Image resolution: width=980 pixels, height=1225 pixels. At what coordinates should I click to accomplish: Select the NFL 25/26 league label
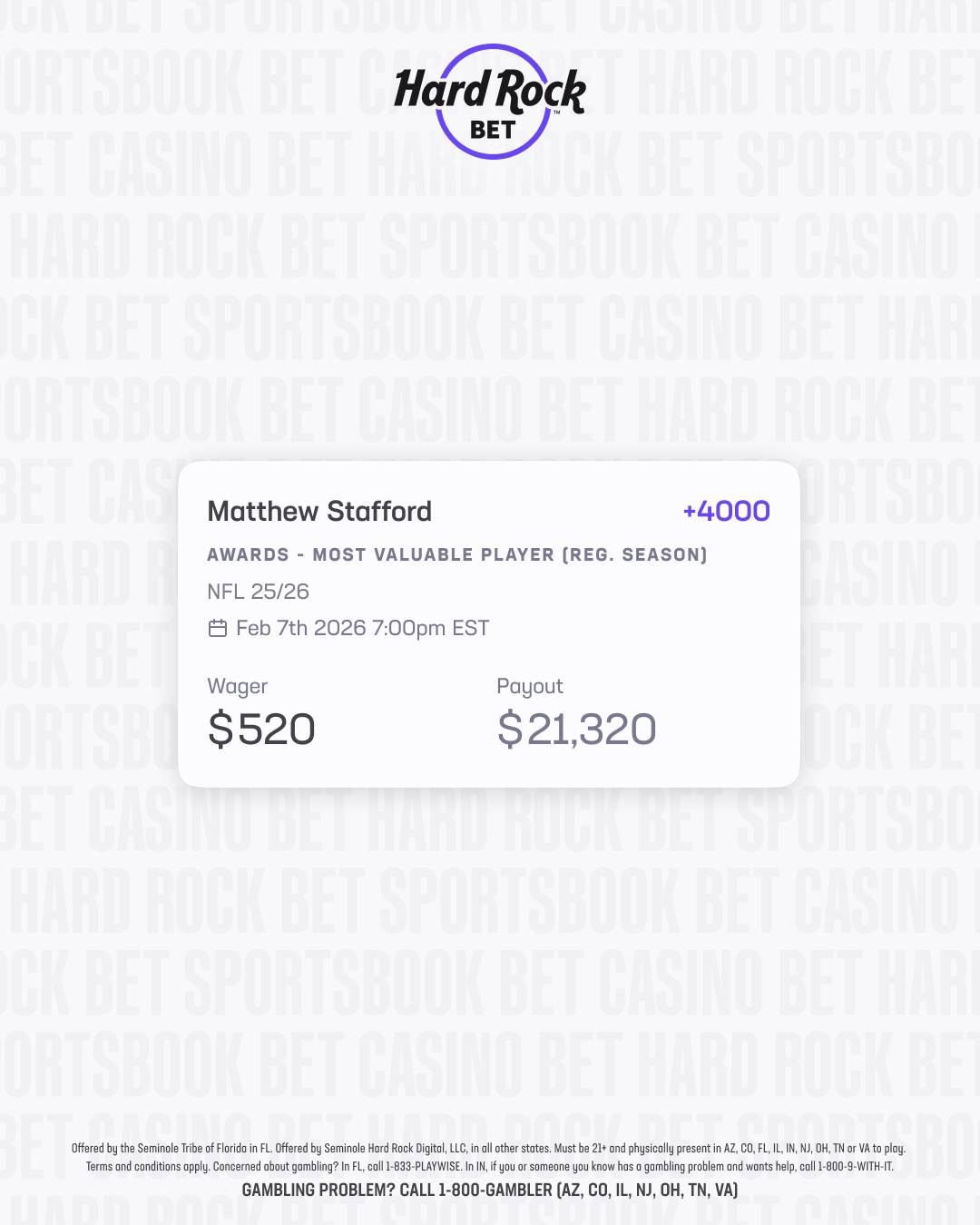coord(258,592)
